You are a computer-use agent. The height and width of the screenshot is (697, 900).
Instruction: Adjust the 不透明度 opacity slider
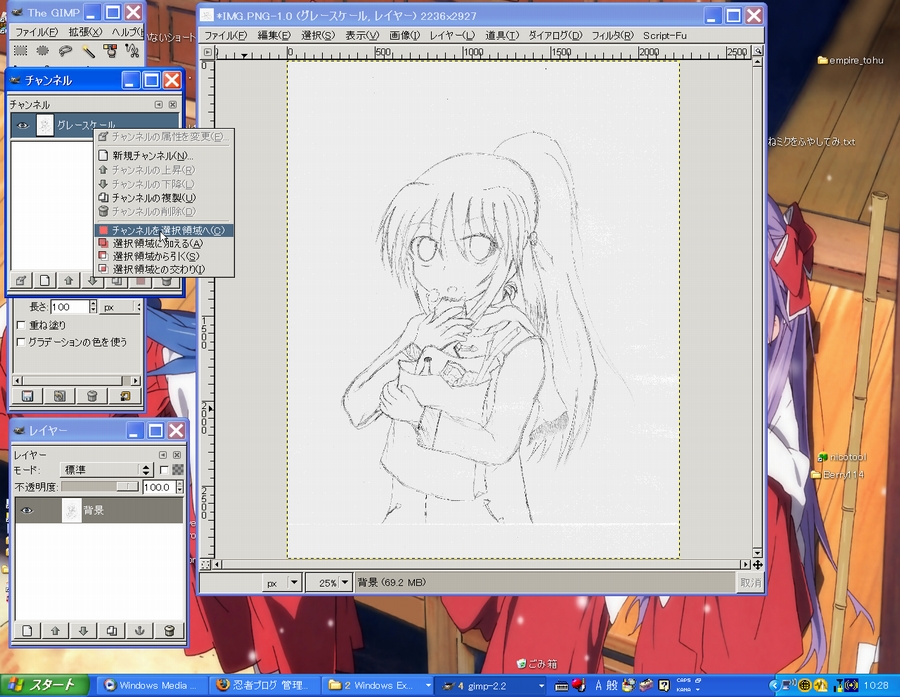100,487
